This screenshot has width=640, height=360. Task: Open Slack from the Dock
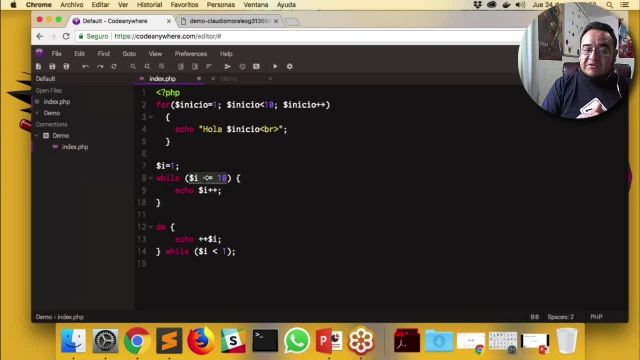(x=233, y=340)
